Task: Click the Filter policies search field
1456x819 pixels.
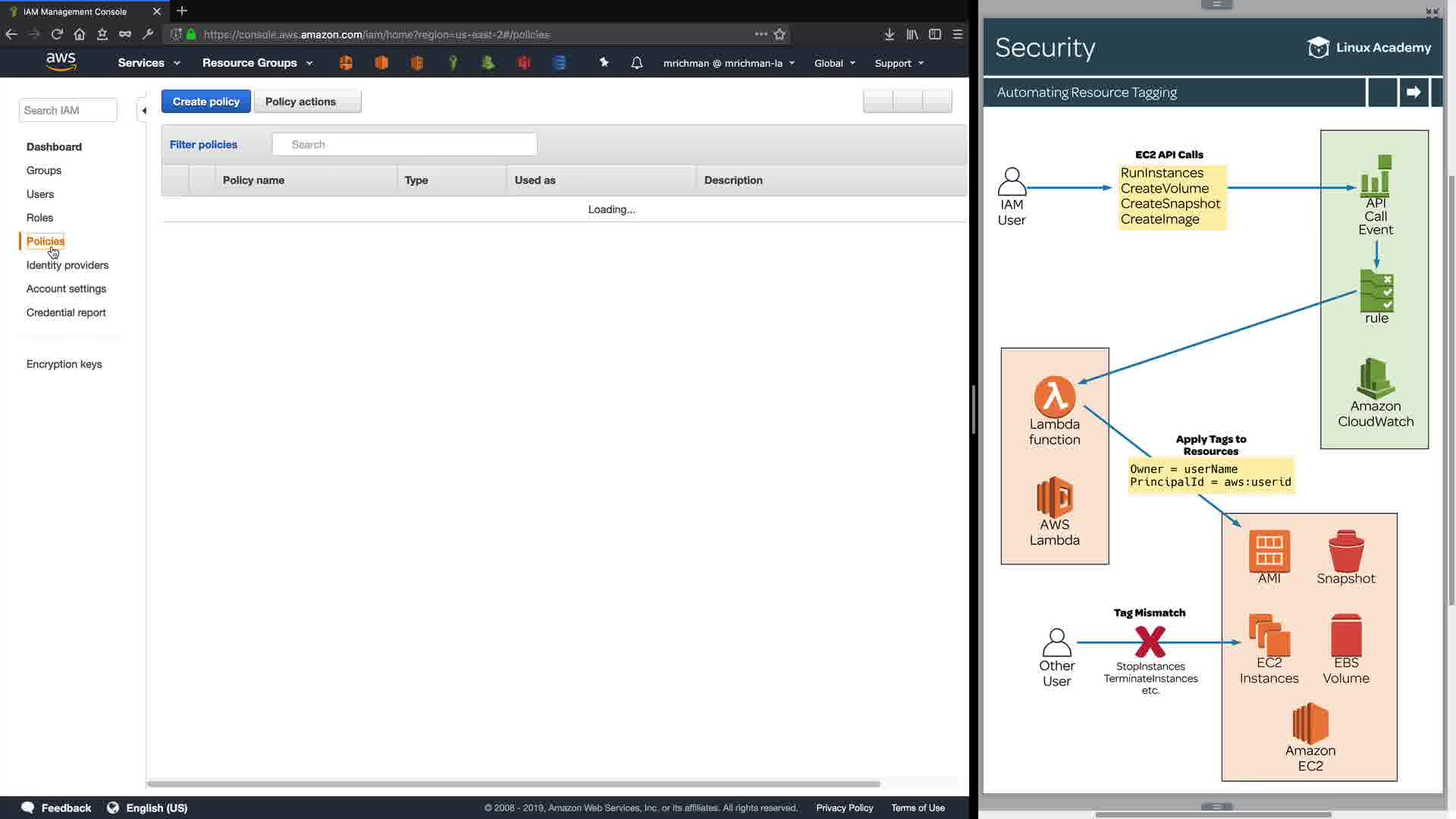Action: coord(405,145)
